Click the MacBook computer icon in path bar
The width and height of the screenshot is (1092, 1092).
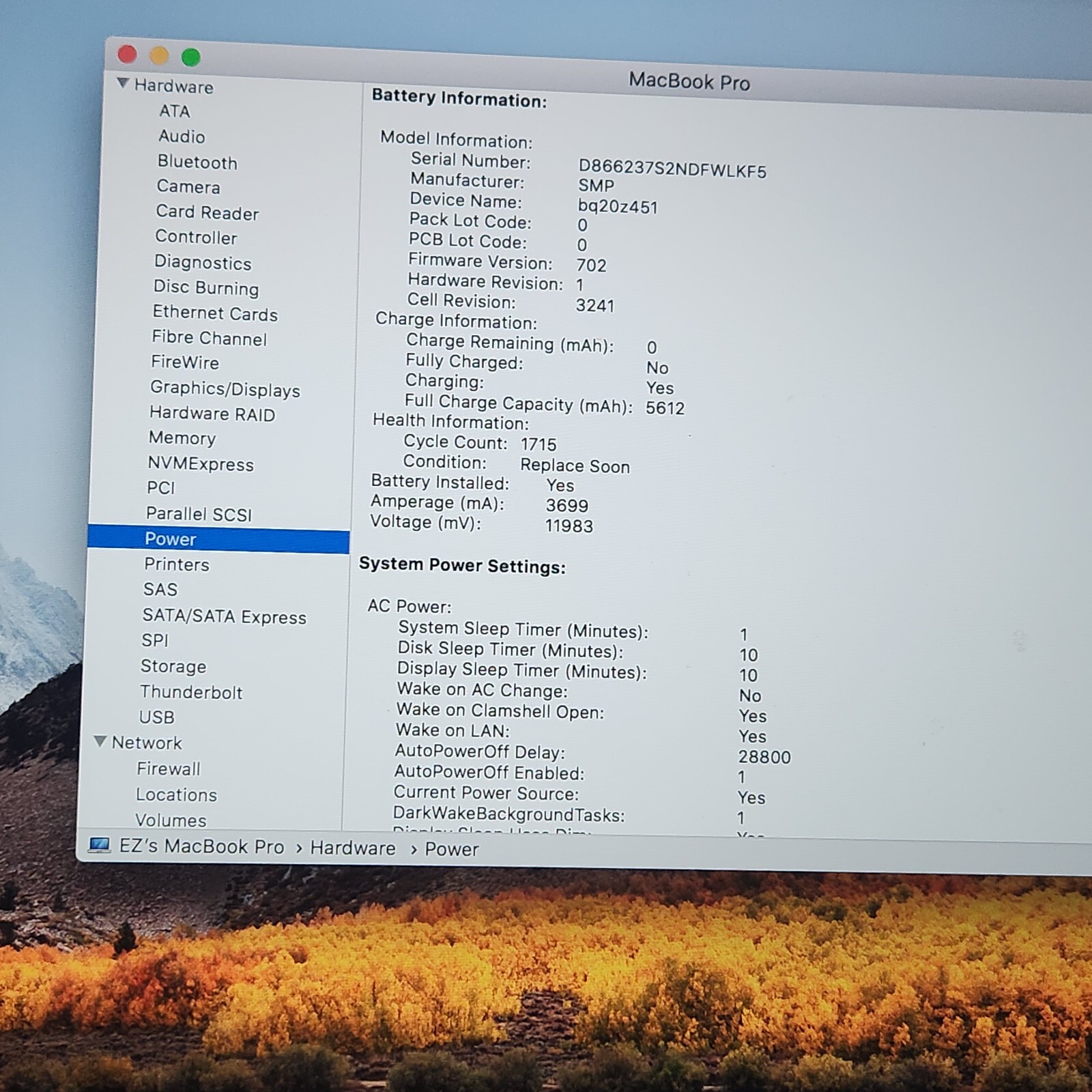[x=99, y=846]
